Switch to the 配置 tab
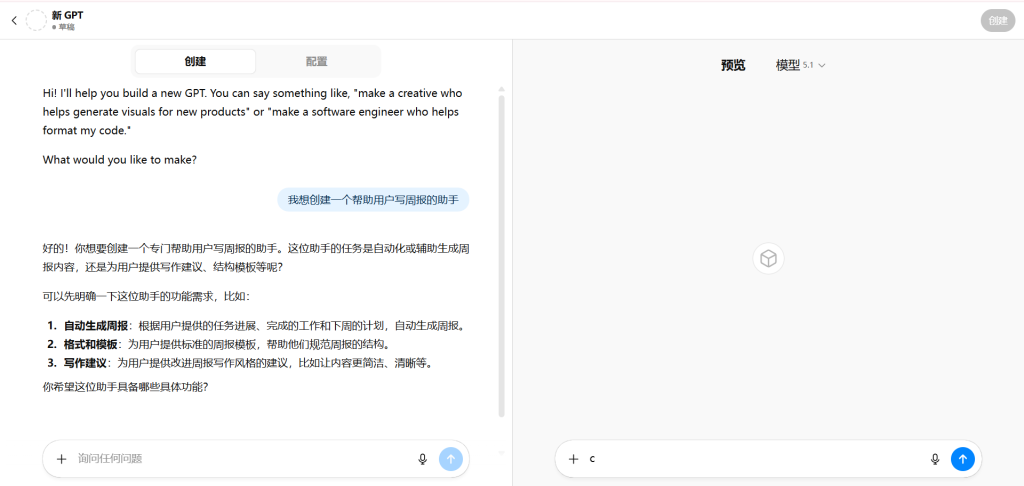The image size is (1024, 486). tap(317, 61)
